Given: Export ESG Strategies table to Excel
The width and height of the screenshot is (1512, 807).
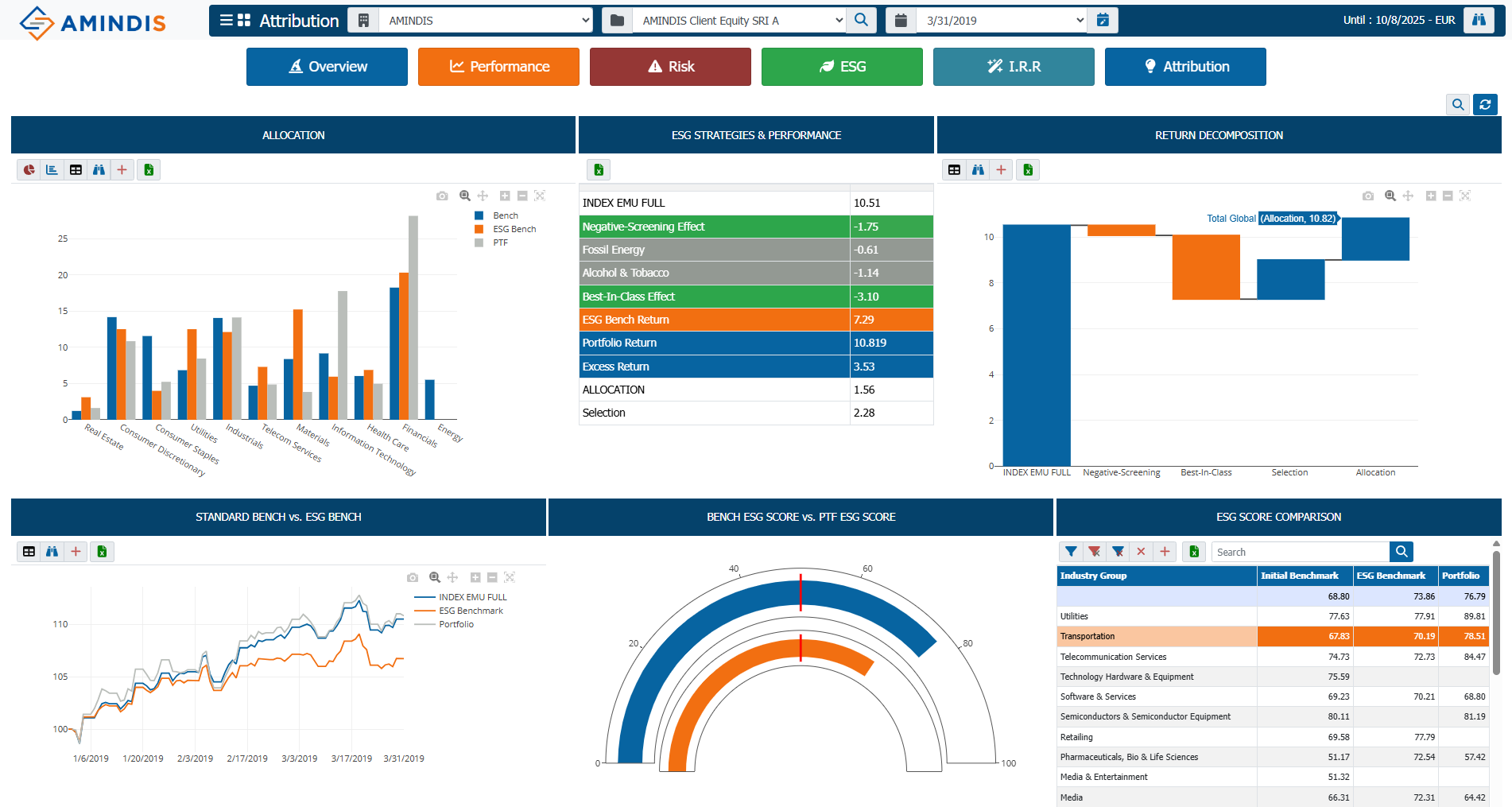Looking at the screenshot, I should point(599,170).
